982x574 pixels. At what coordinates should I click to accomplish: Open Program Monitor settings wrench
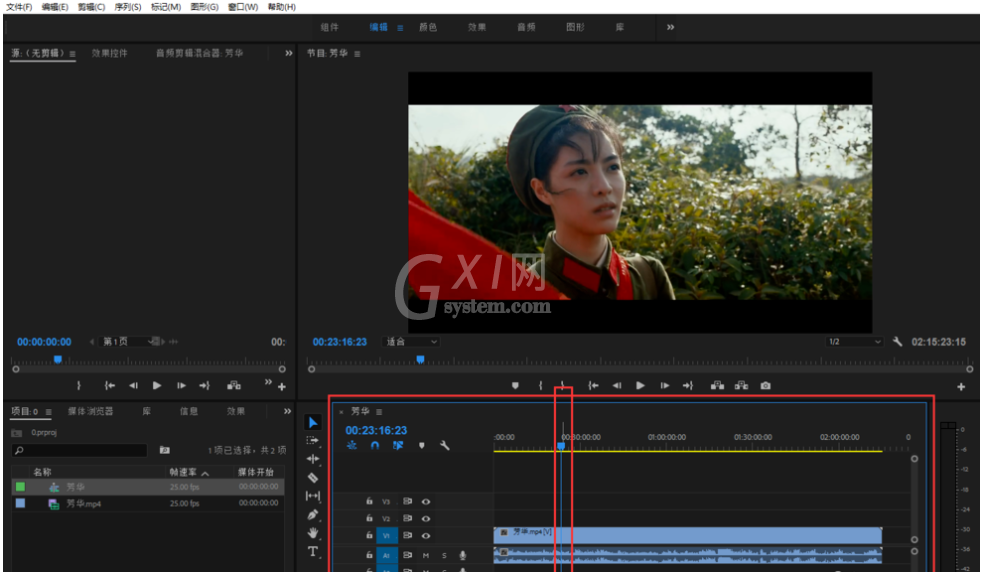(897, 342)
